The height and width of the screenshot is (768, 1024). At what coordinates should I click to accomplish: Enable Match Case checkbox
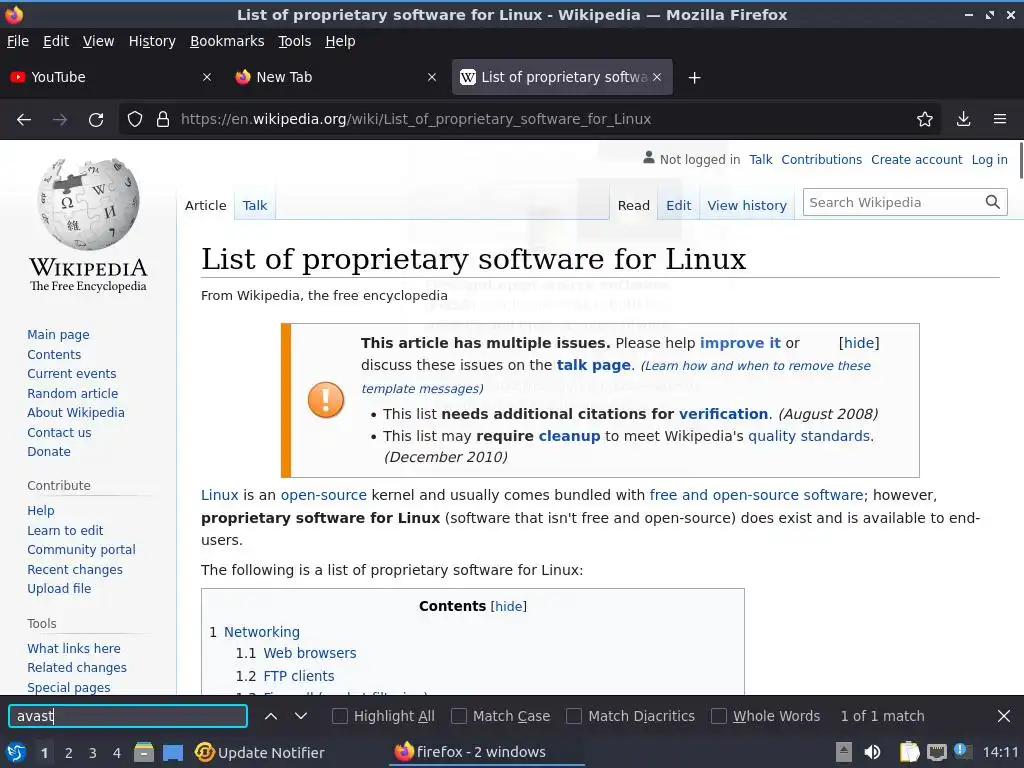click(459, 716)
